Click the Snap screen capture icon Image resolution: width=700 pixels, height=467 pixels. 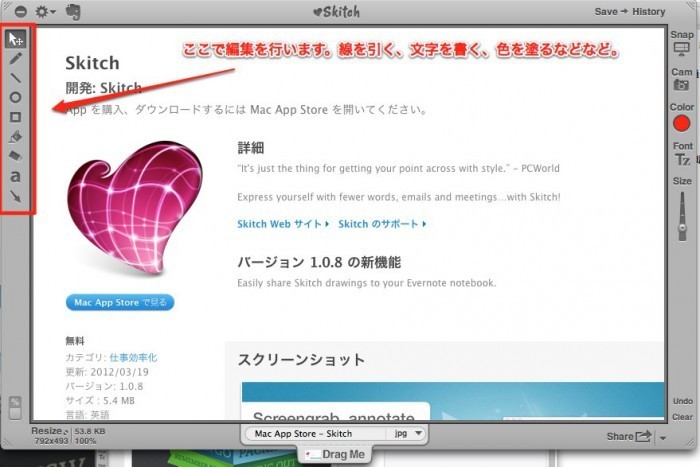[681, 49]
